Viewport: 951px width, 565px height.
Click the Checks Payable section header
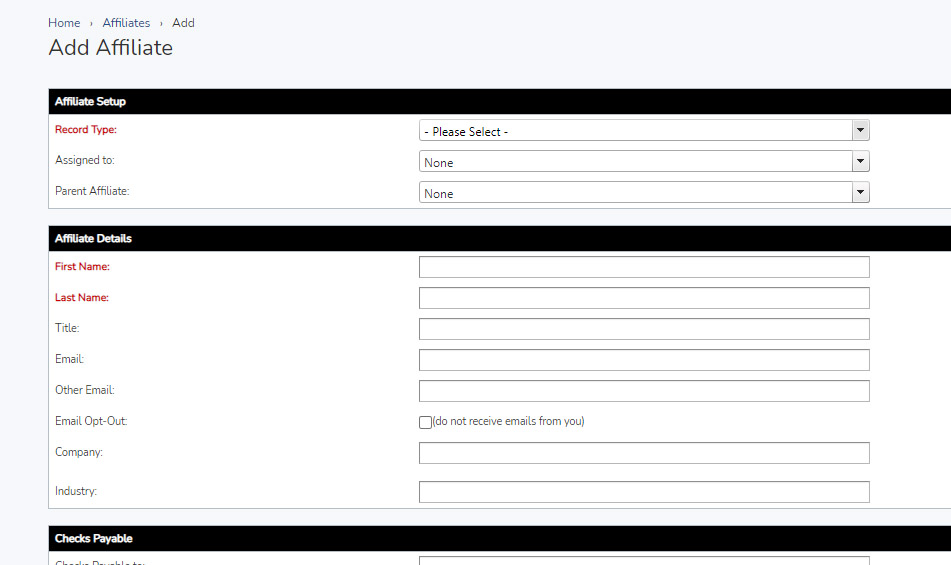coord(93,539)
